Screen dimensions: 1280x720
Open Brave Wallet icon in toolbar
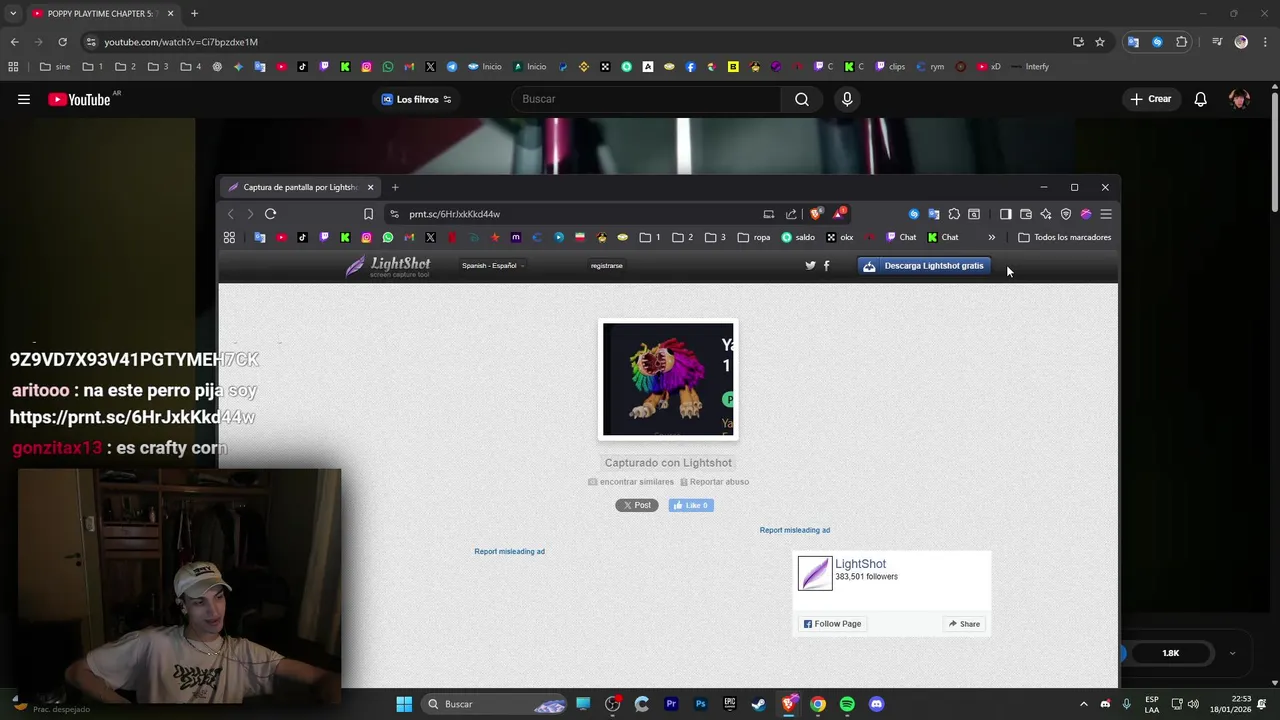click(1026, 214)
